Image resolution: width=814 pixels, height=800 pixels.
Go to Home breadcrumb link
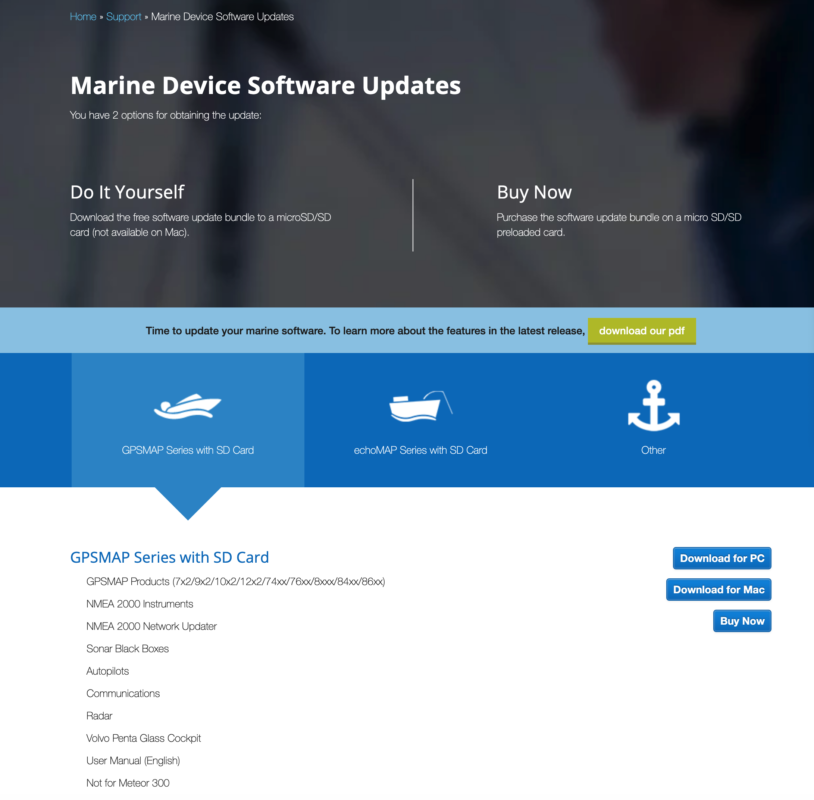pos(83,17)
